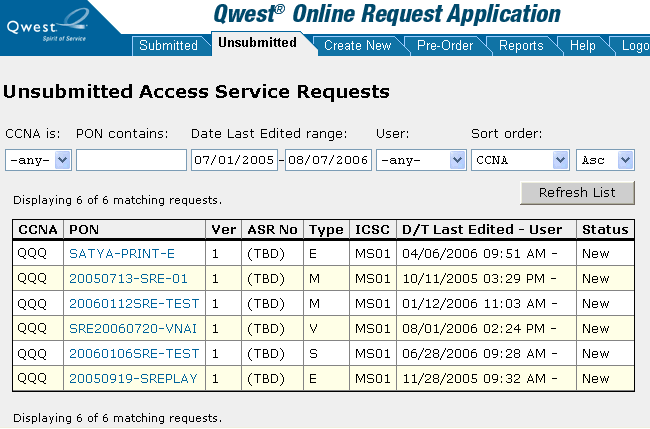Click the date 04/06/2006 09:51 AM
Image resolution: width=650 pixels, height=429 pixels.
pos(474,254)
